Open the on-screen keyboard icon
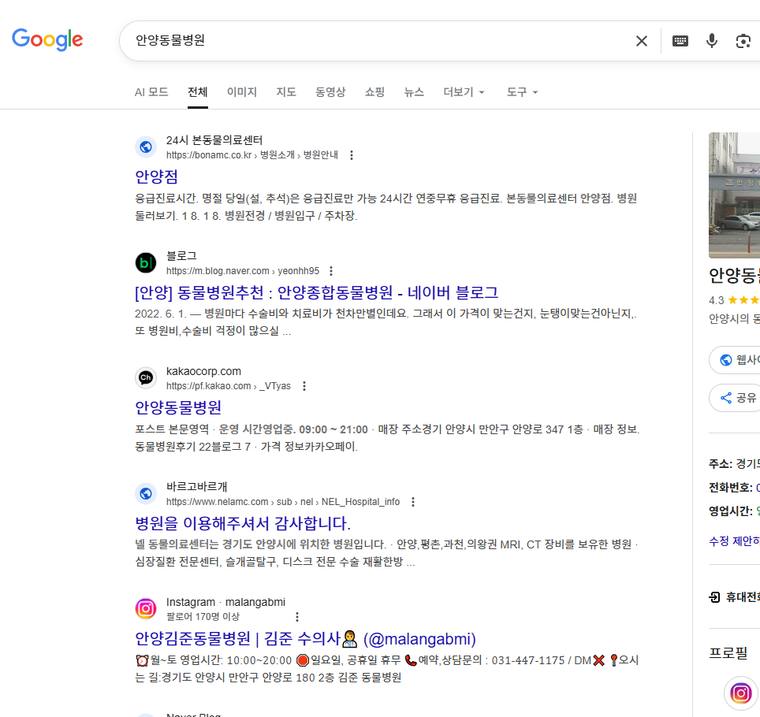Viewport: 760px width, 717px height. click(680, 41)
